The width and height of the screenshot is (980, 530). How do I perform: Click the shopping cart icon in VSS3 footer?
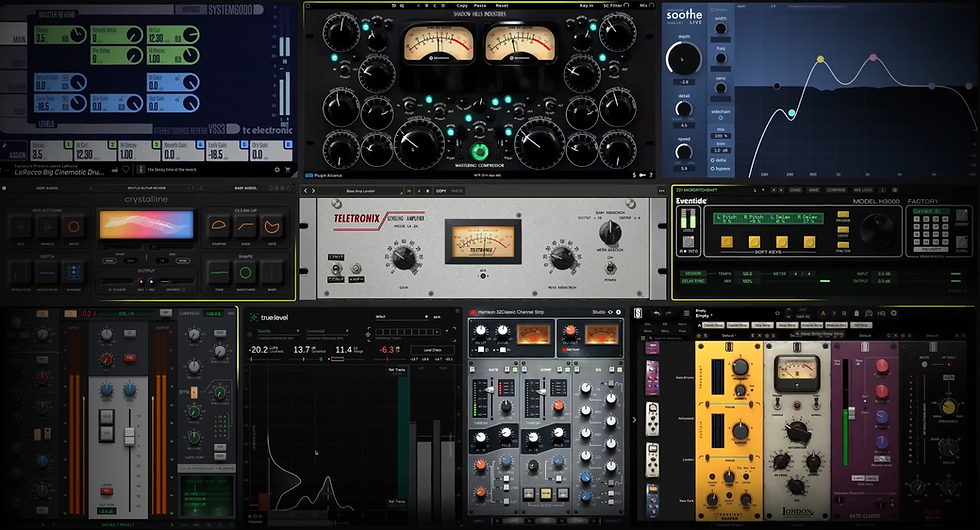pos(288,169)
